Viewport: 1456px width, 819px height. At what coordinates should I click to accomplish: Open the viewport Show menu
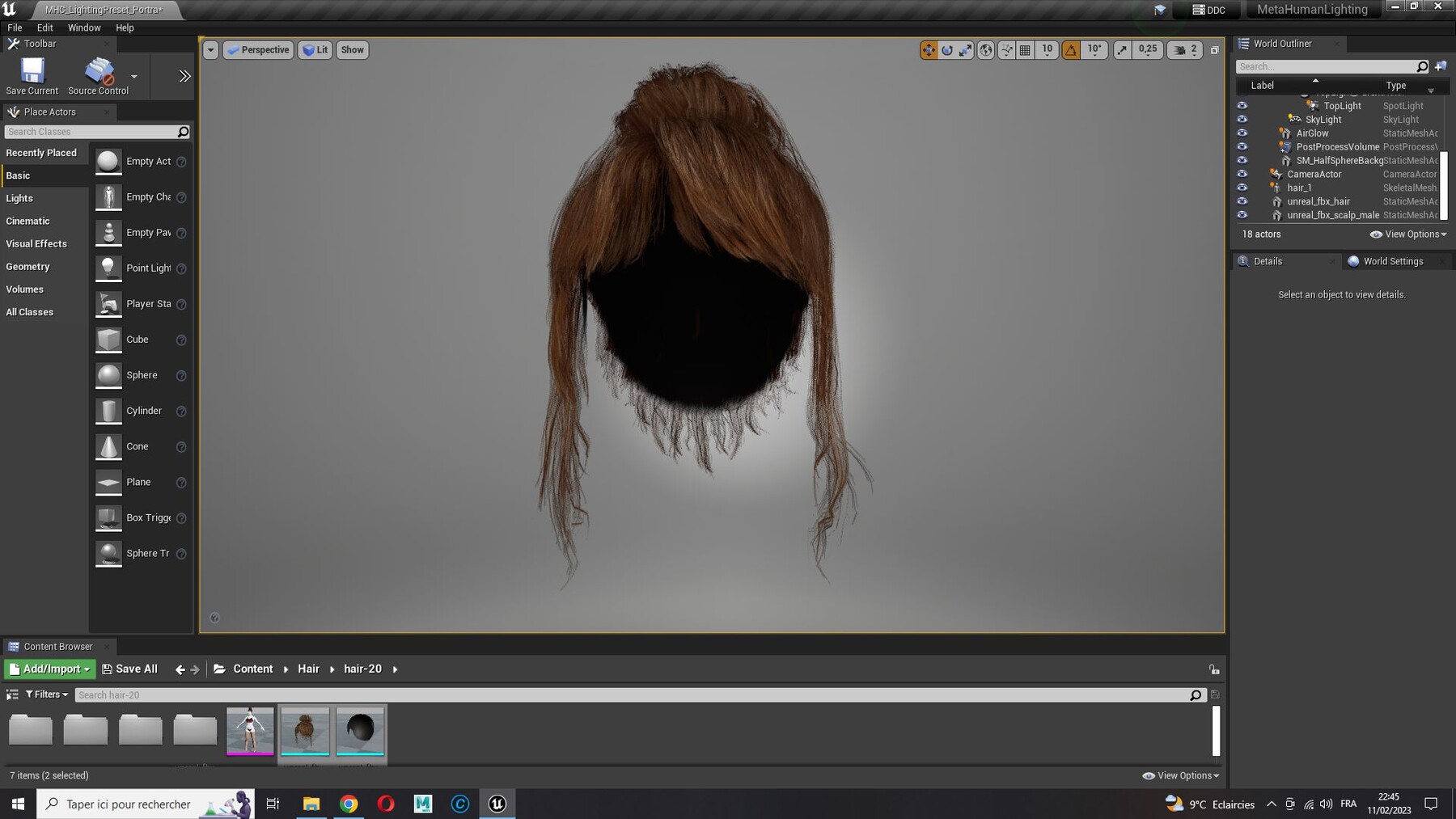tap(353, 50)
